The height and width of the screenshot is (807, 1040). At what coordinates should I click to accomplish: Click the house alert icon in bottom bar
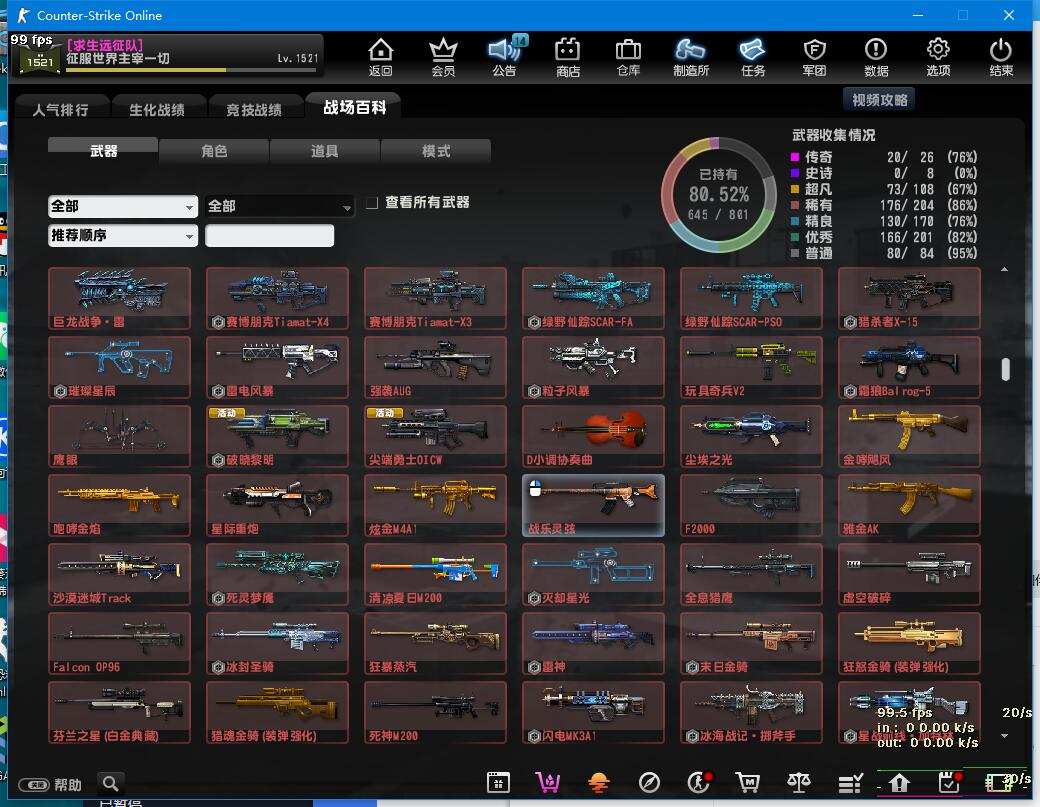tap(899, 783)
